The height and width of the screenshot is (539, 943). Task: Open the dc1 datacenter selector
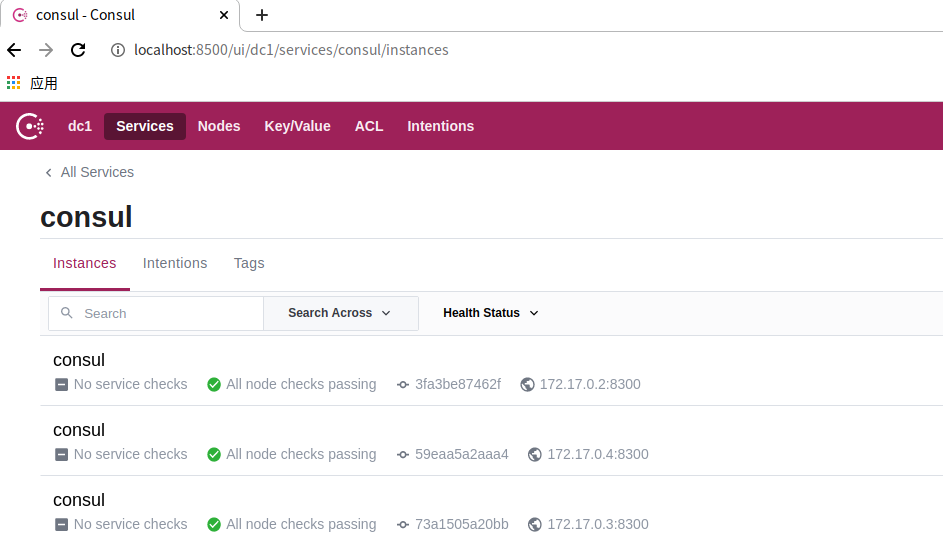point(80,126)
